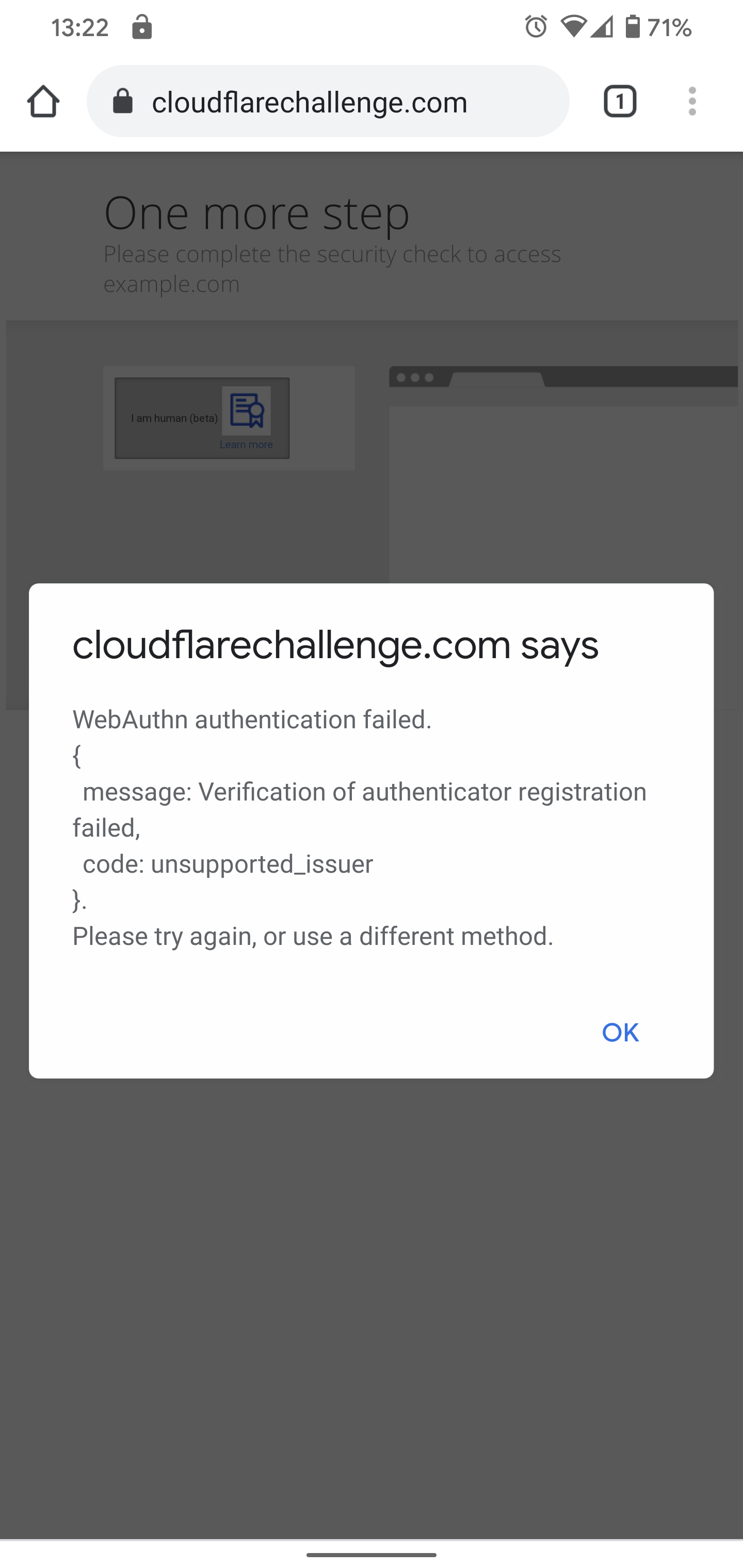Image resolution: width=743 pixels, height=1568 pixels.
Task: Tap the bottom navigation gesture pill
Action: pos(372,1555)
